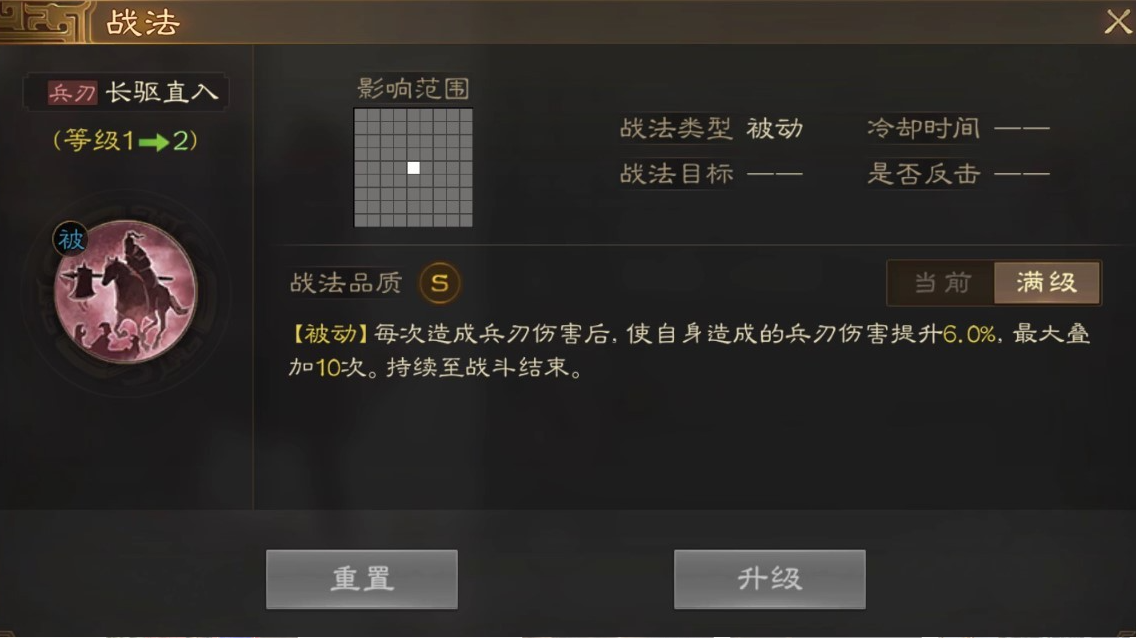The width and height of the screenshot is (1136, 638).
Task: Click the blue 被 passive badge
Action: pyautogui.click(x=70, y=240)
